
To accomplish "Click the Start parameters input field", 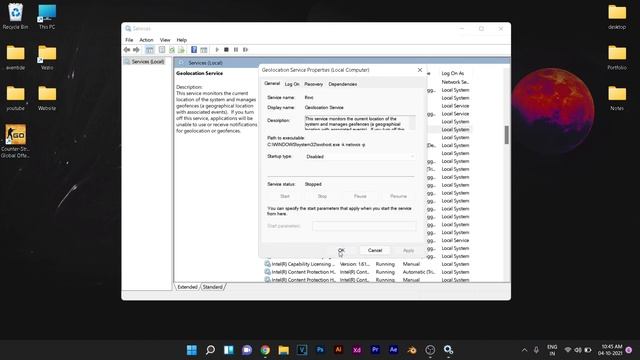I will point(364,226).
